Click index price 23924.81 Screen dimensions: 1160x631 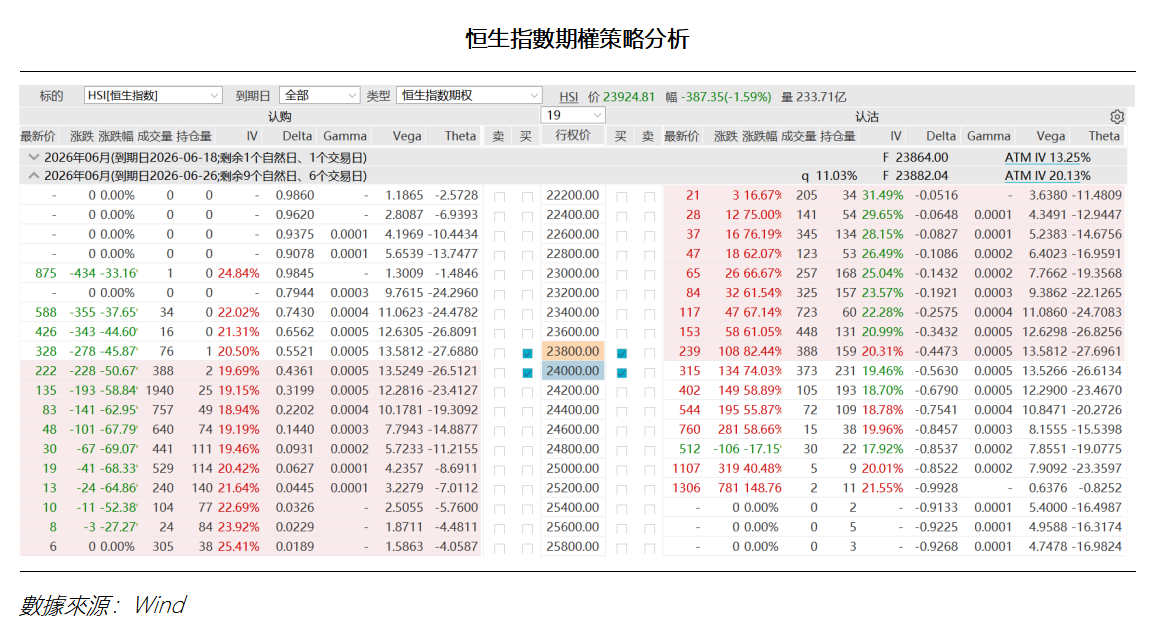tap(628, 97)
